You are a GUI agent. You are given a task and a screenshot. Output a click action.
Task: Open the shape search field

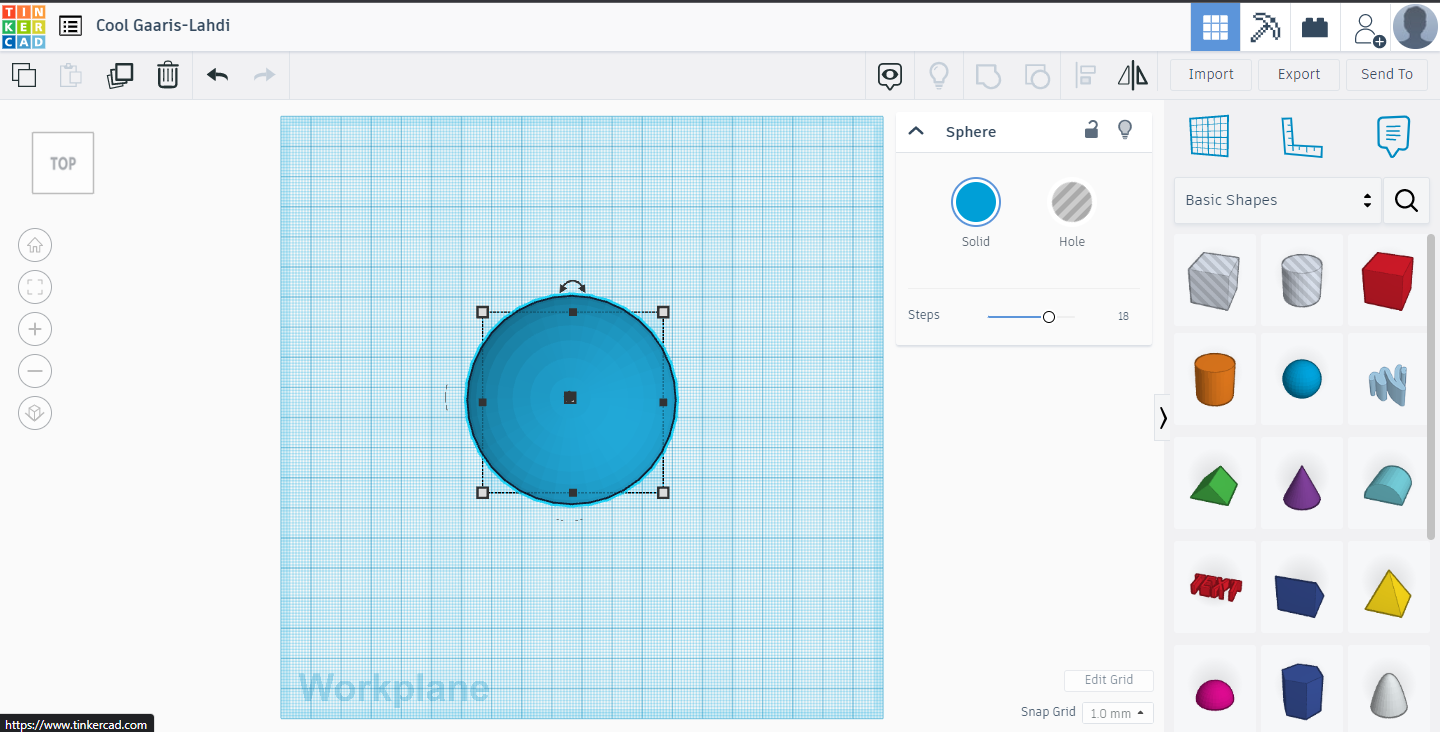point(1406,200)
